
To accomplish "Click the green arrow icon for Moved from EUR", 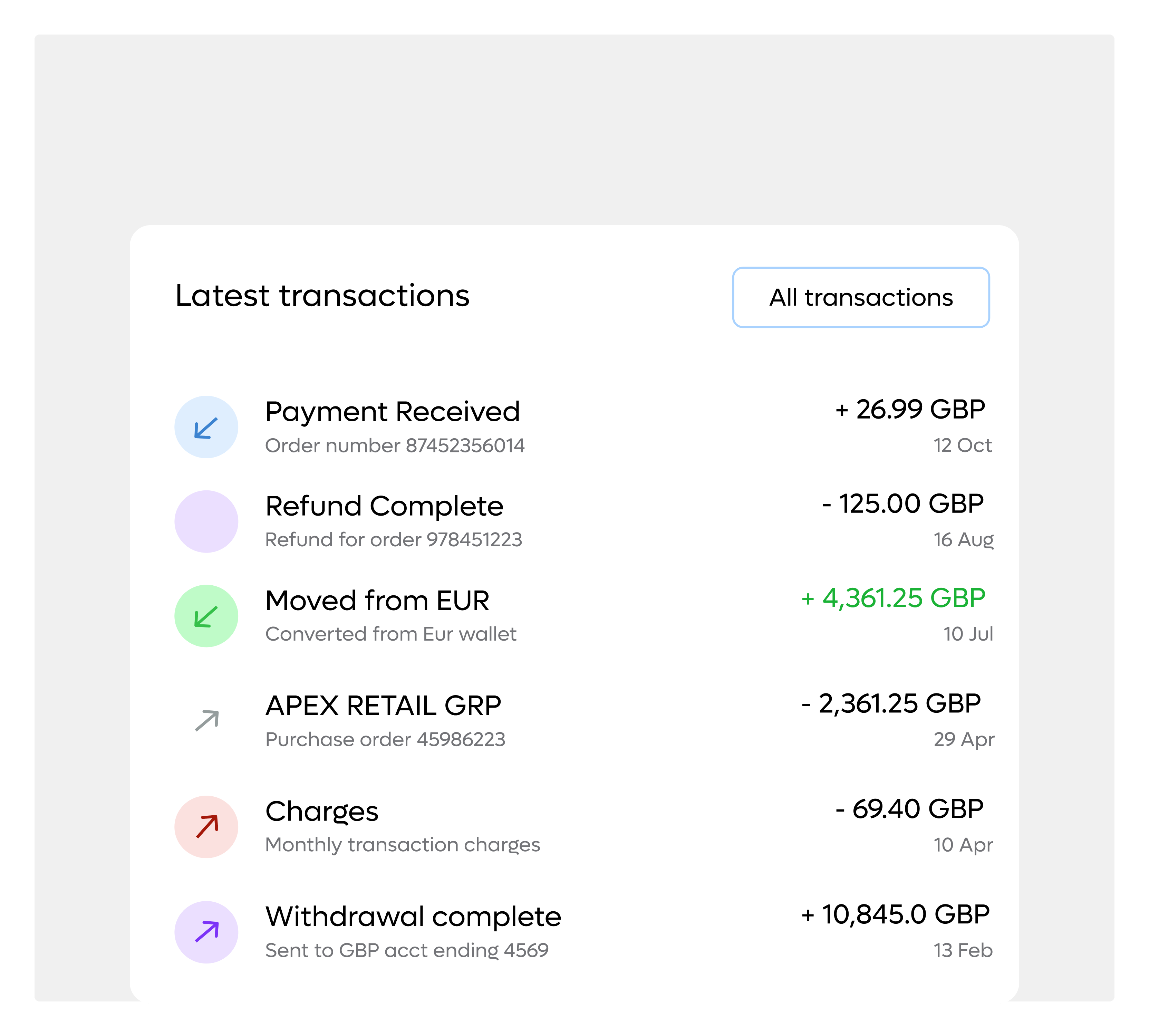I will pyautogui.click(x=206, y=616).
